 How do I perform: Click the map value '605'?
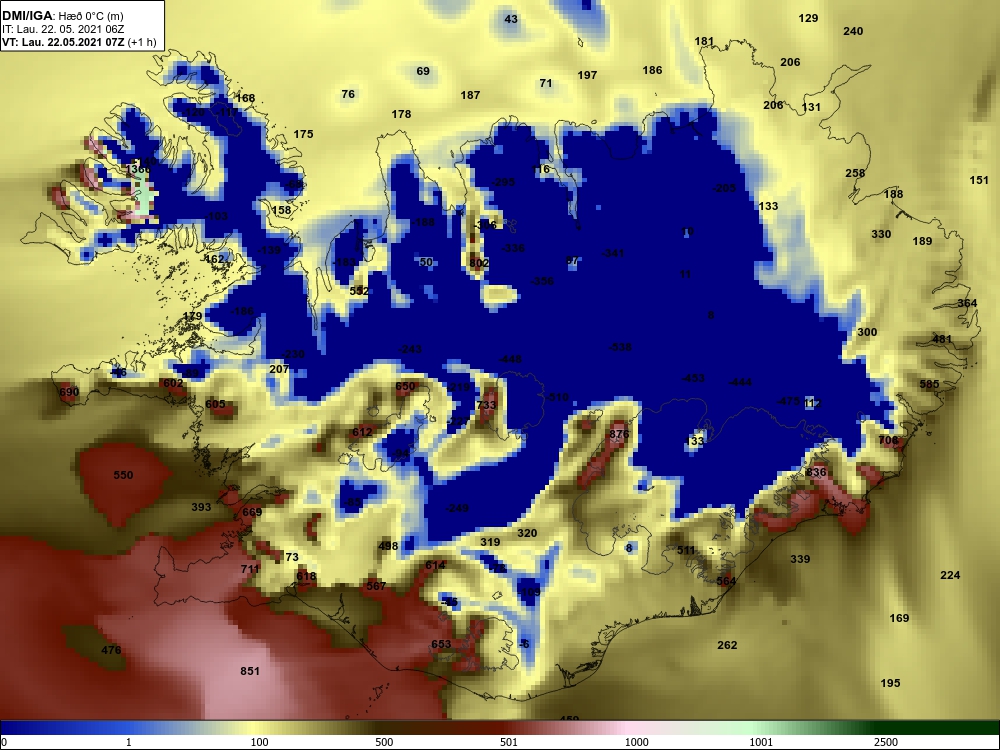tap(215, 404)
